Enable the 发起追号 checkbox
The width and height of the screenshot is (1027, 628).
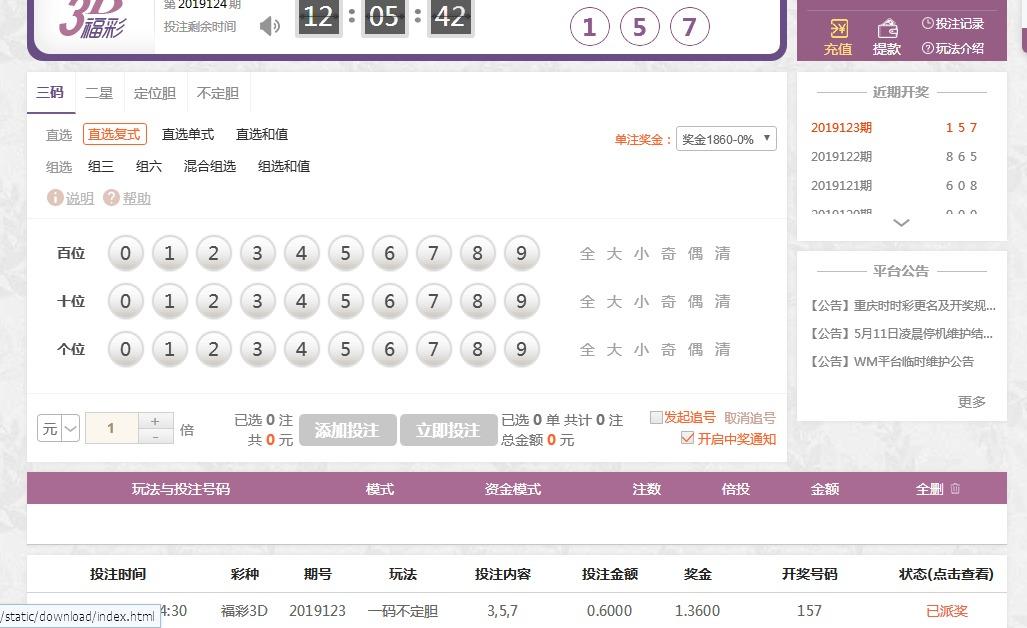point(656,418)
